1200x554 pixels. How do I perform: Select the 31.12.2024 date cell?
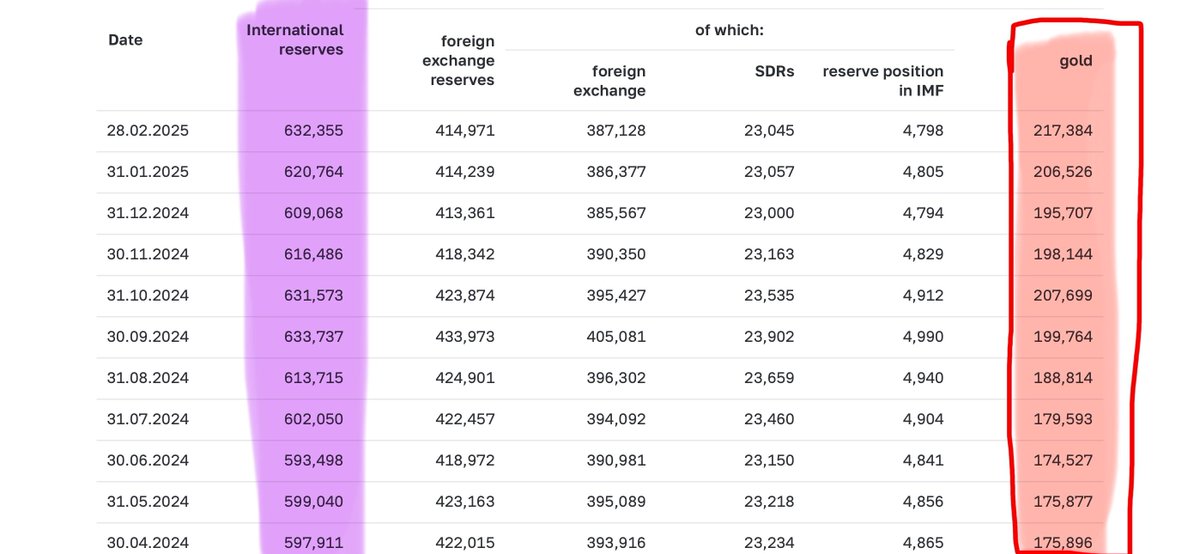tap(148, 213)
